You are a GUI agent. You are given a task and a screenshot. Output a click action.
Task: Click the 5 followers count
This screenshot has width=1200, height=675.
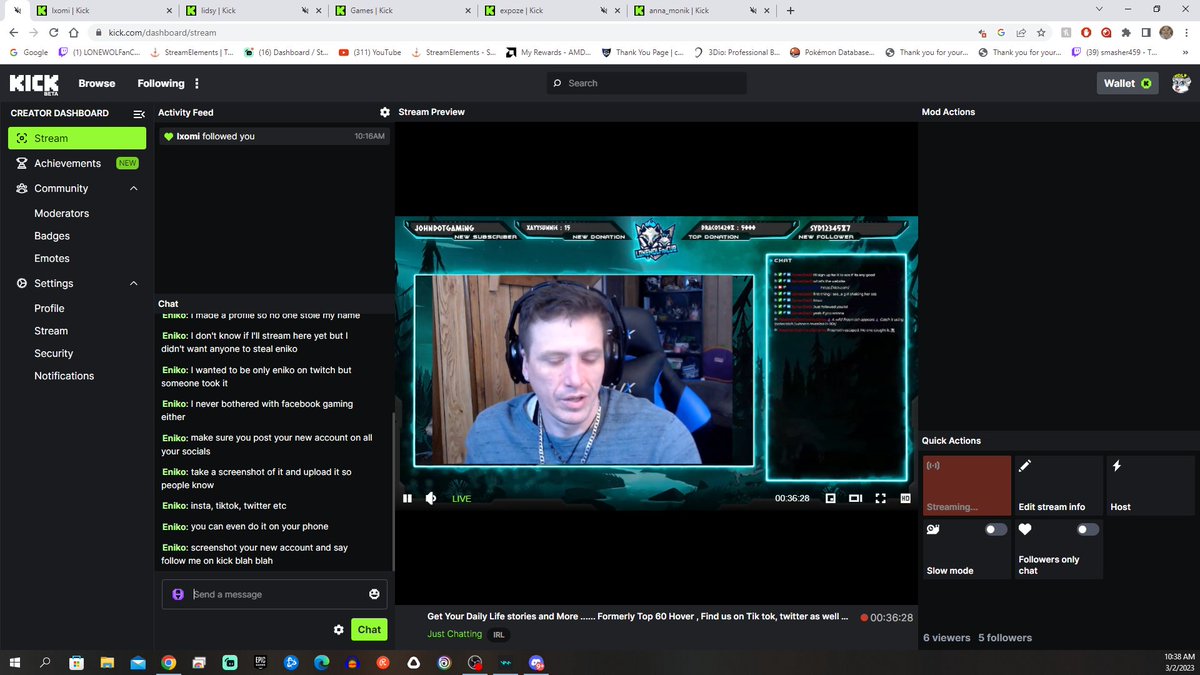pyautogui.click(x=1005, y=638)
